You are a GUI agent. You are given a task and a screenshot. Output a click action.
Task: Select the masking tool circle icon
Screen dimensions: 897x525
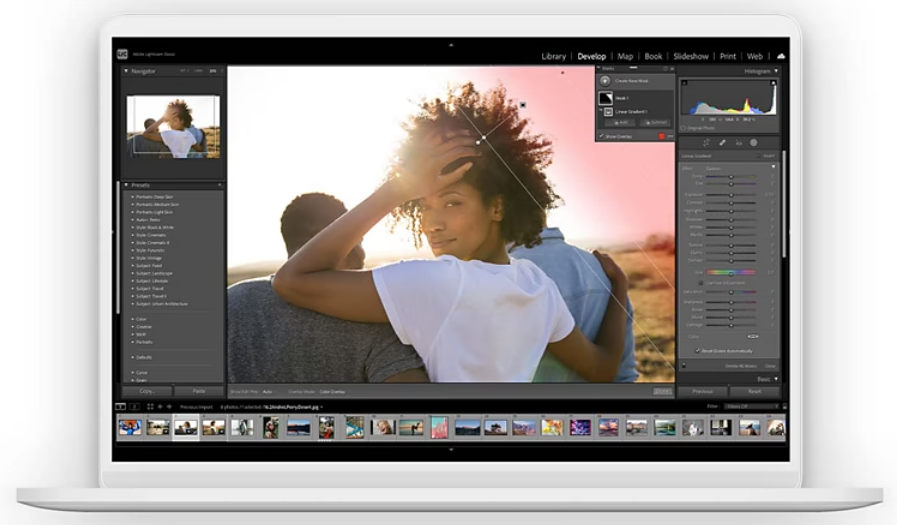pos(754,143)
